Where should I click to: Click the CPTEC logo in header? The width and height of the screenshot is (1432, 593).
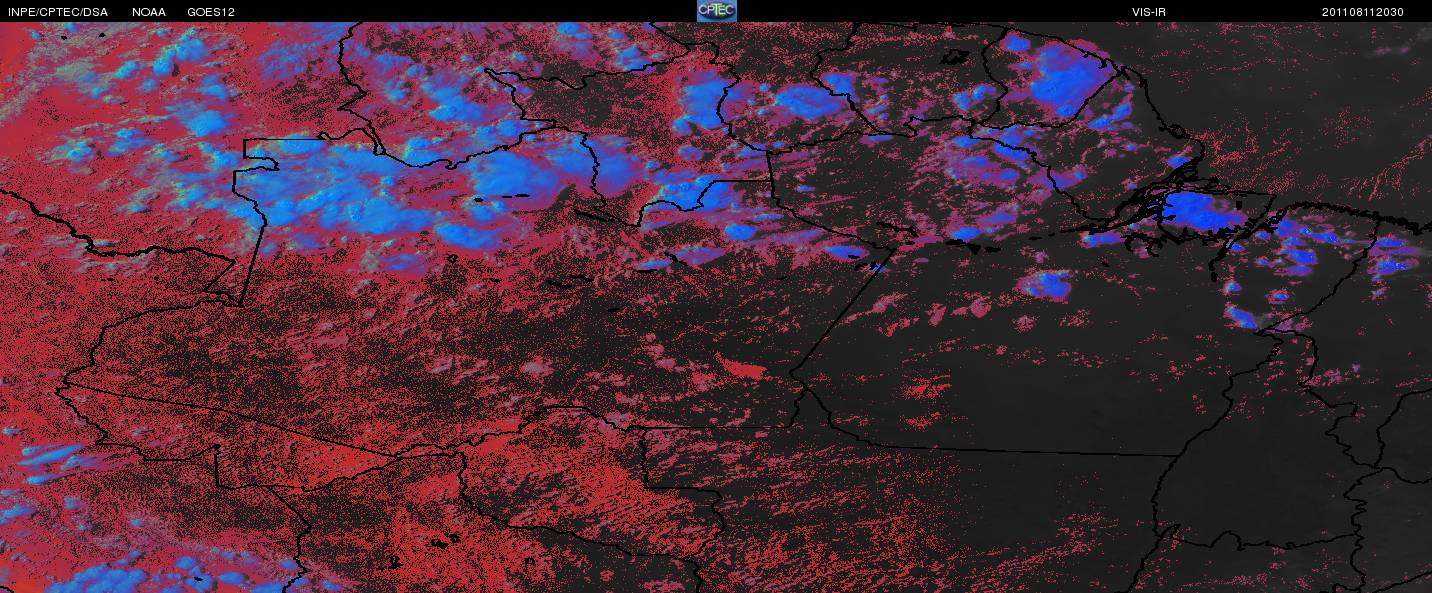716,11
